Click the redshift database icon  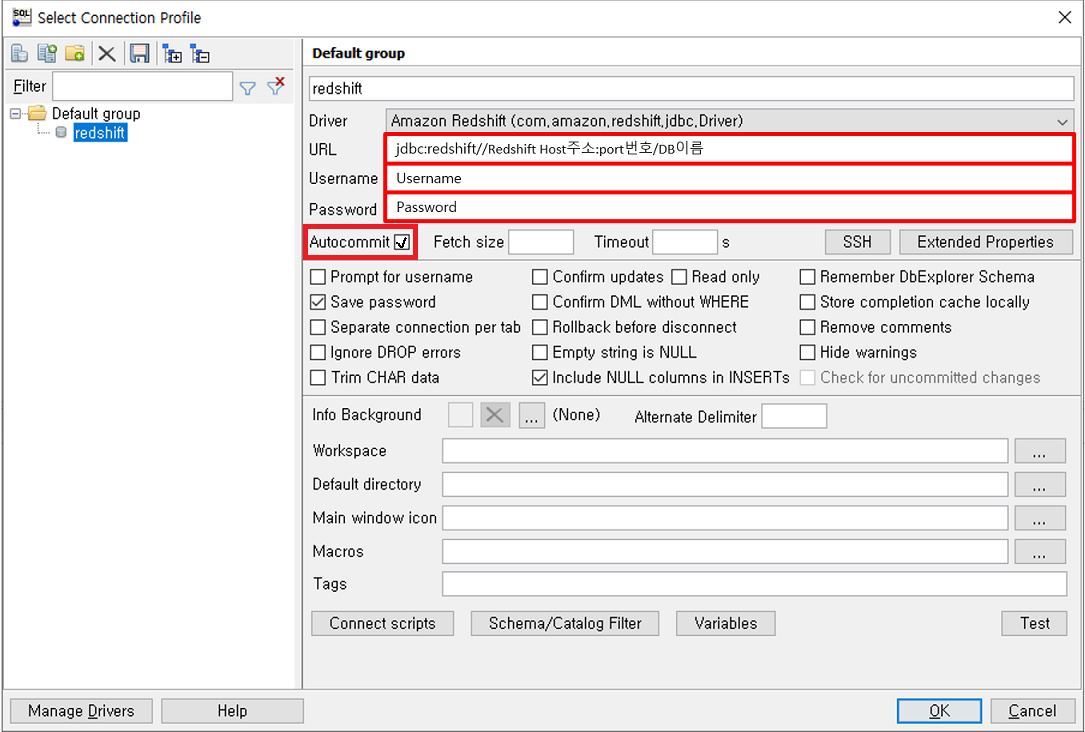point(61,132)
